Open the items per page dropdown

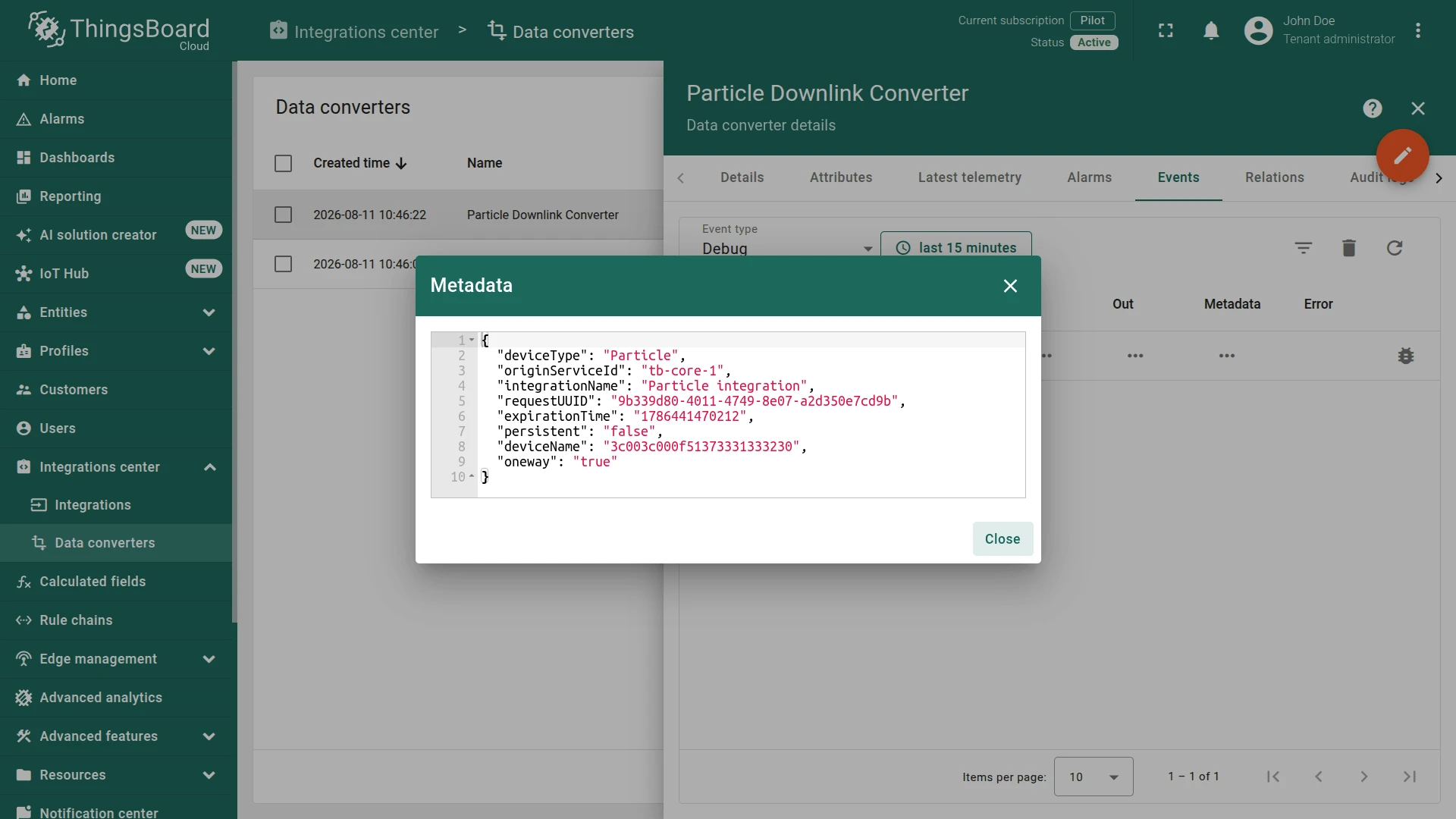(x=1094, y=777)
